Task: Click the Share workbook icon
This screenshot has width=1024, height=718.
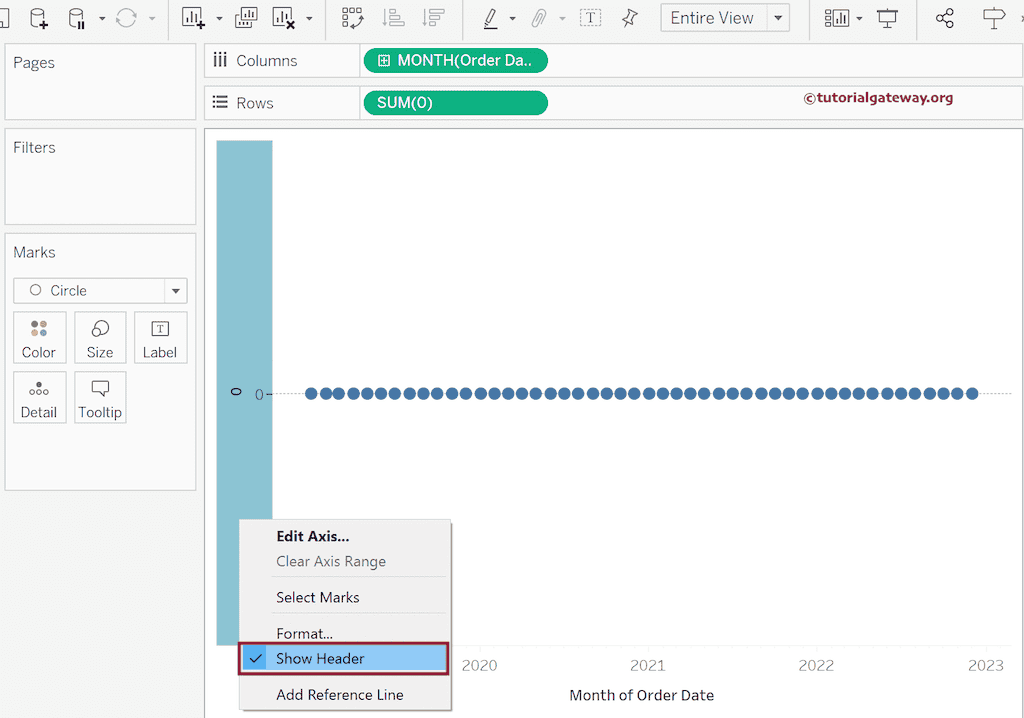Action: (944, 18)
